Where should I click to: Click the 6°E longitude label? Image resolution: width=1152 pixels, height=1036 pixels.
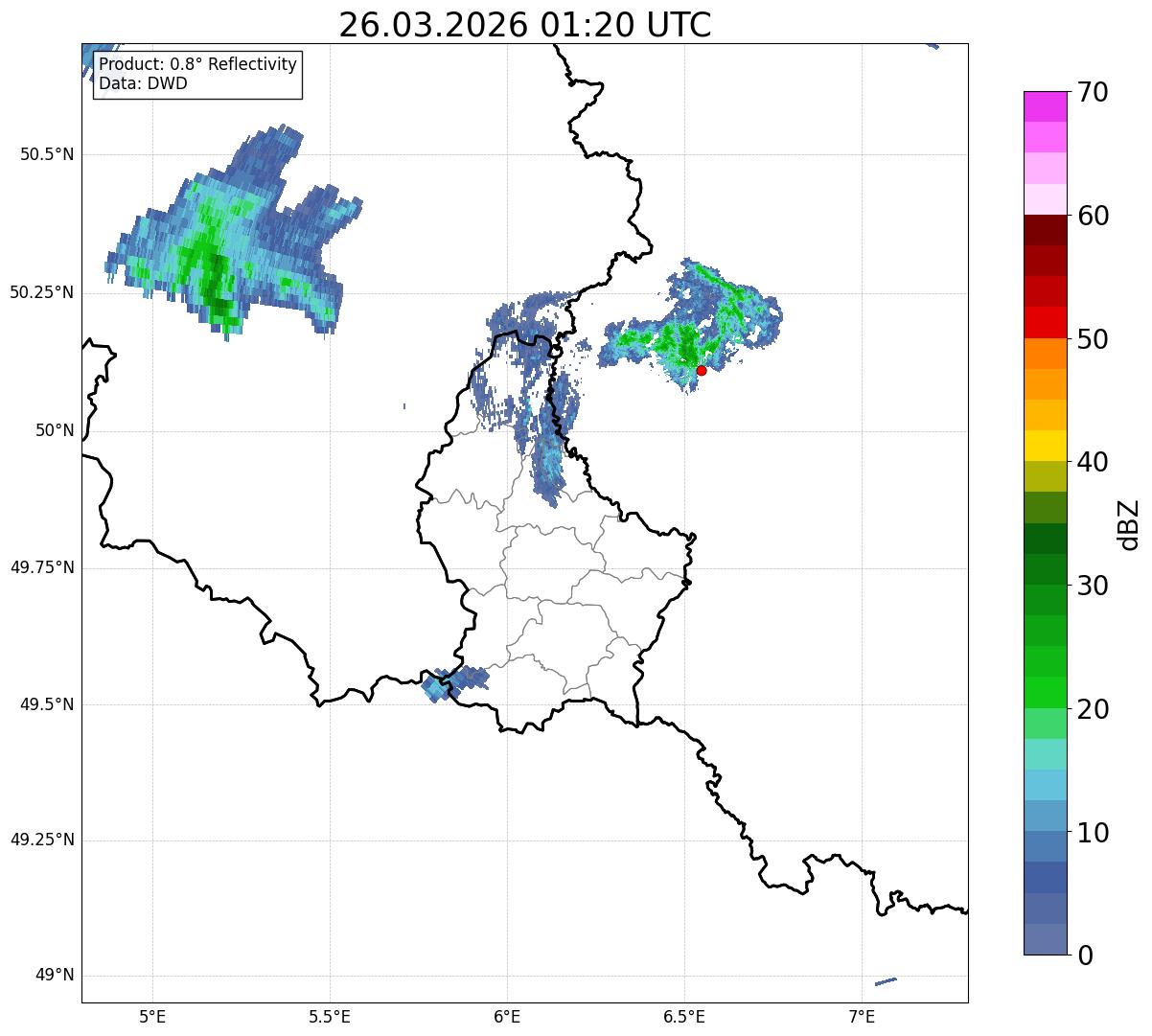click(507, 1017)
